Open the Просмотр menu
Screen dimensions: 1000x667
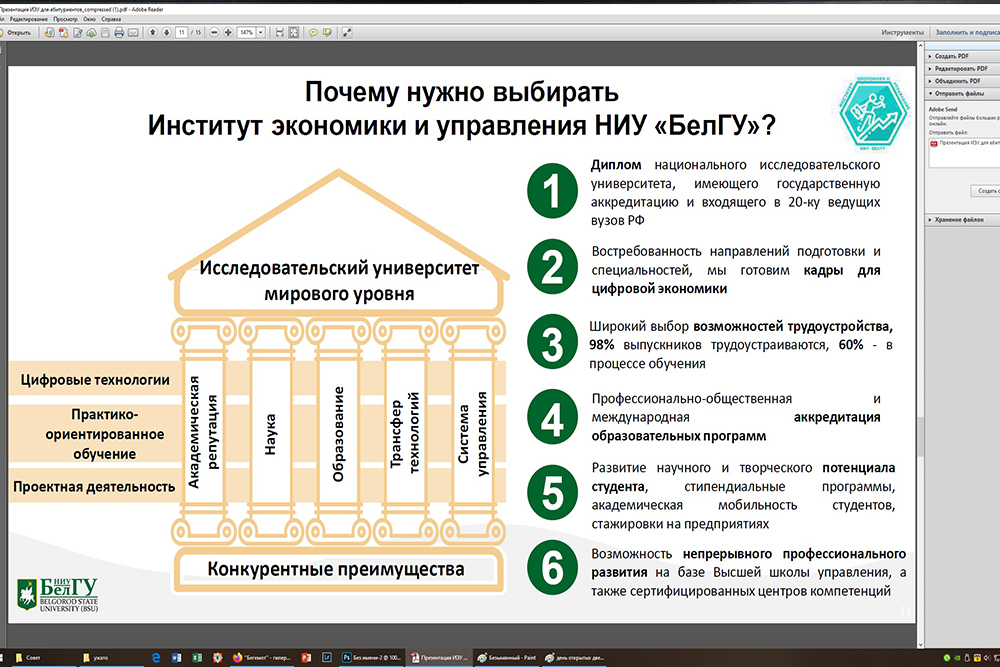tap(64, 19)
